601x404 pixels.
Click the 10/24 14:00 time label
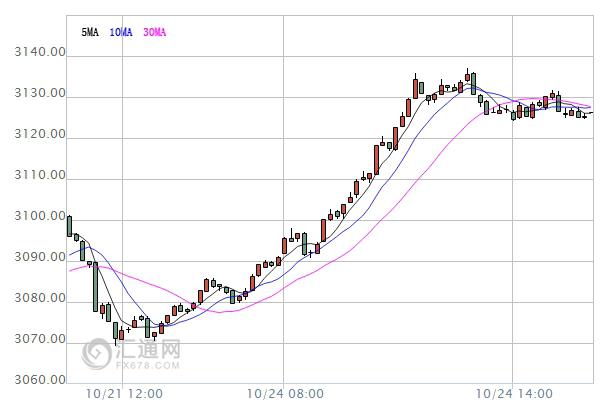point(514,394)
